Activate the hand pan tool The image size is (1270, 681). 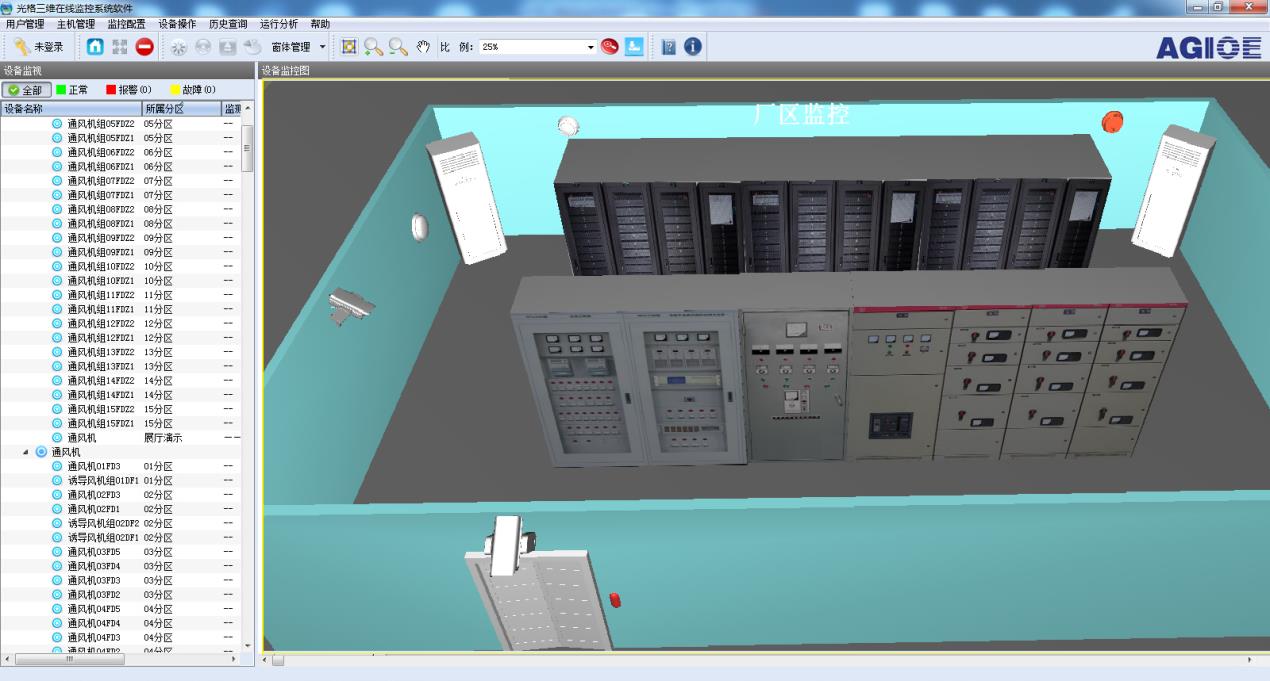[x=423, y=47]
